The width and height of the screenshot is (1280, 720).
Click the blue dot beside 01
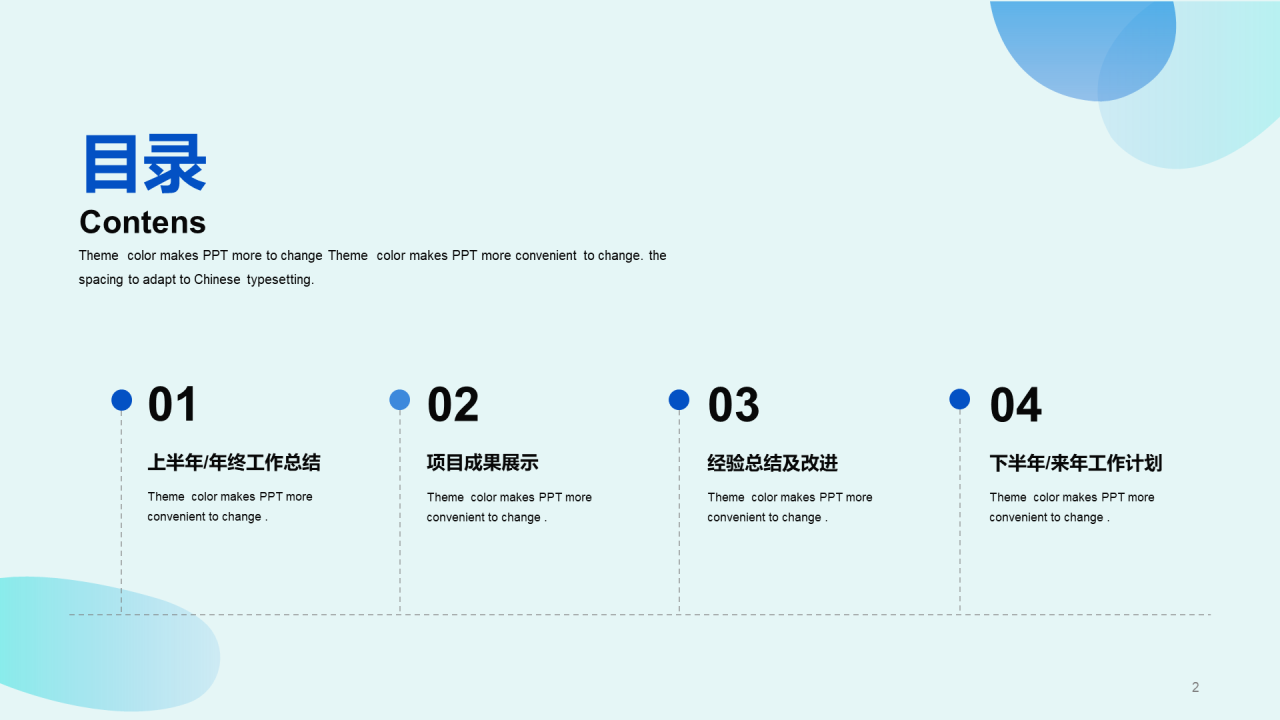pyautogui.click(x=121, y=400)
